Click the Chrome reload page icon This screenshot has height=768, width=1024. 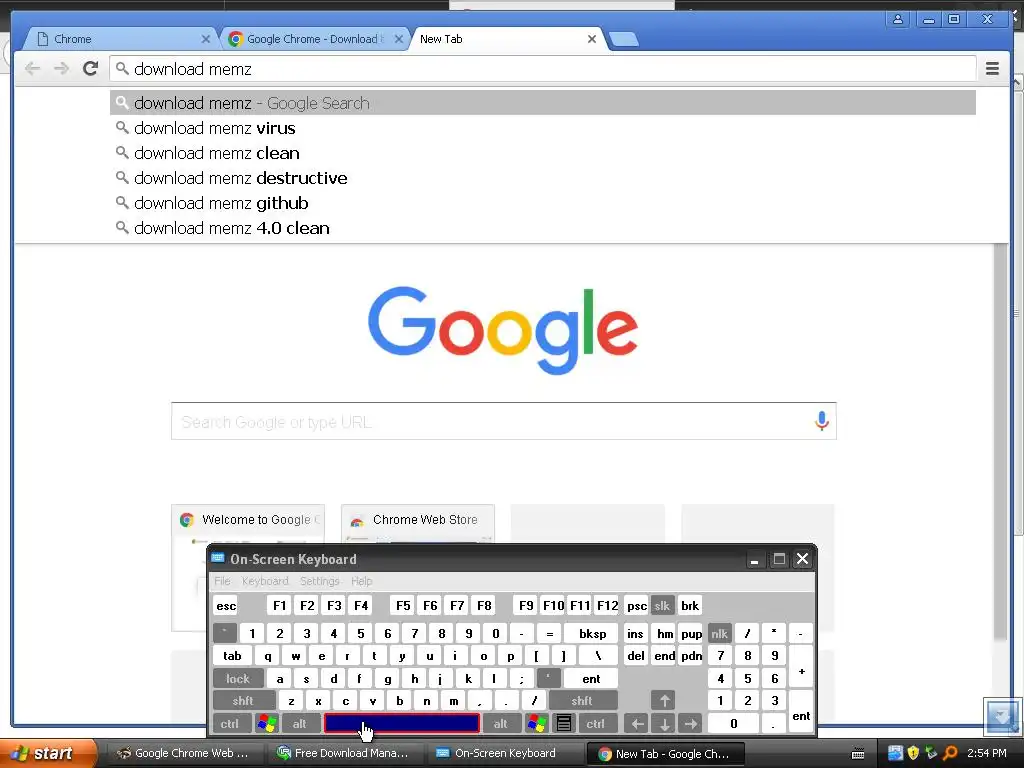click(90, 69)
